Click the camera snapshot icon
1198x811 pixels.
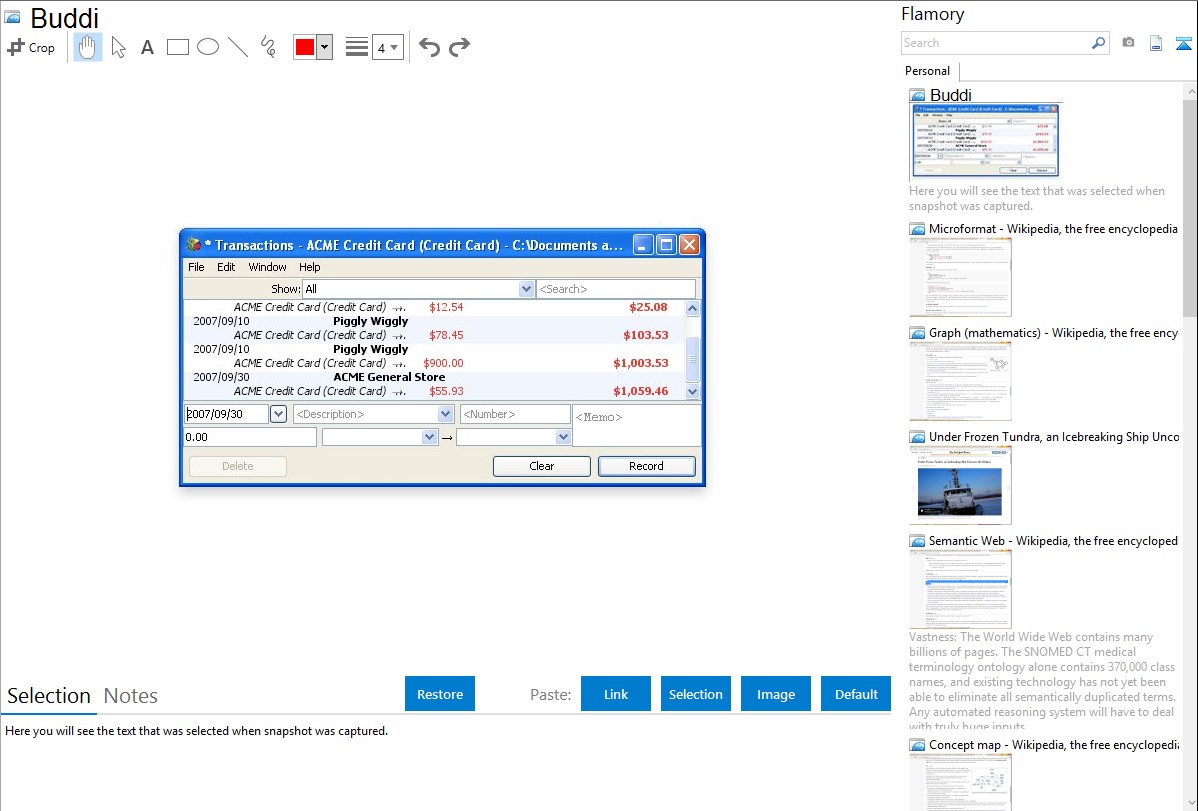1128,43
